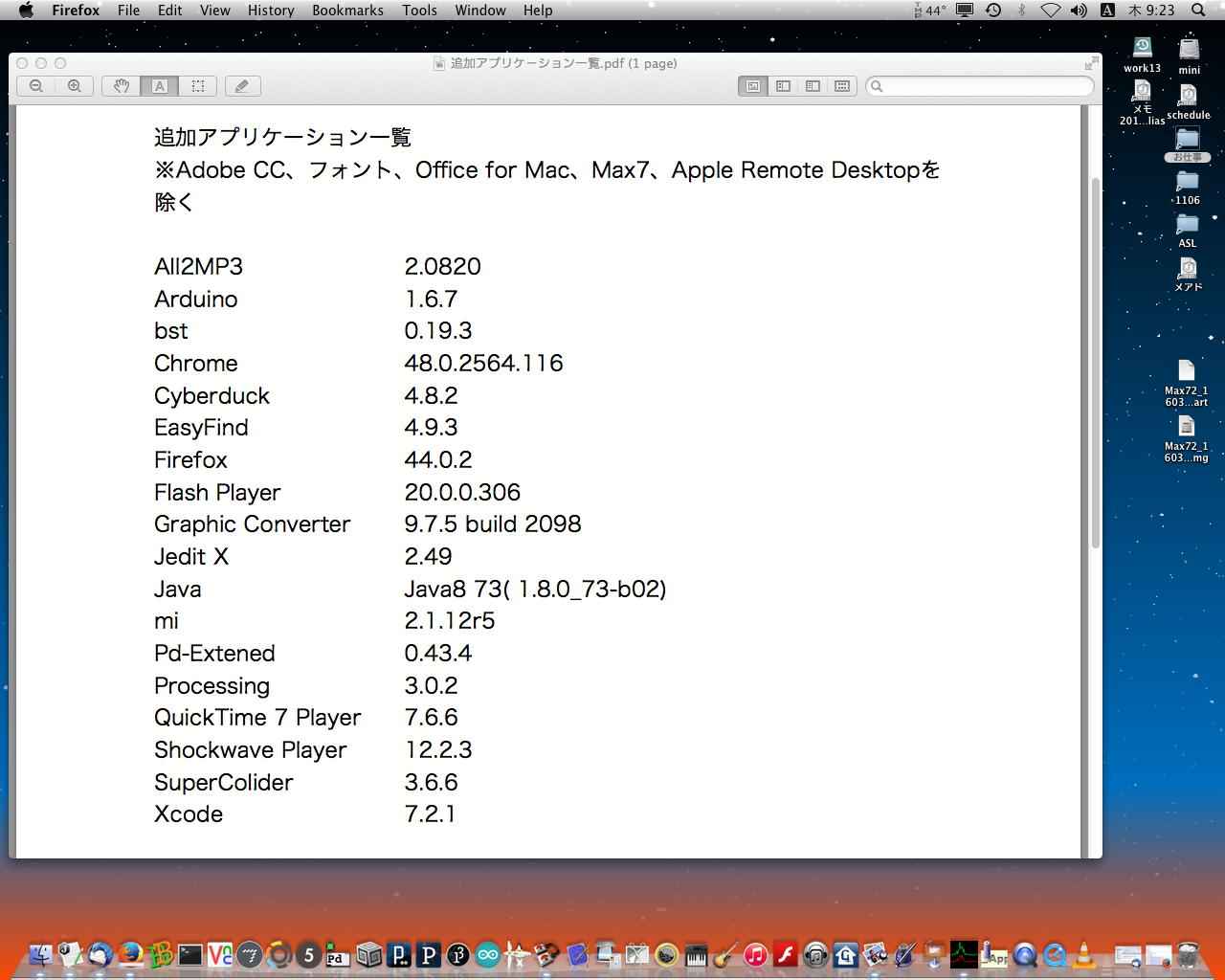Select the 1106 folder on desktop
The width and height of the screenshot is (1225, 980).
point(1188,187)
